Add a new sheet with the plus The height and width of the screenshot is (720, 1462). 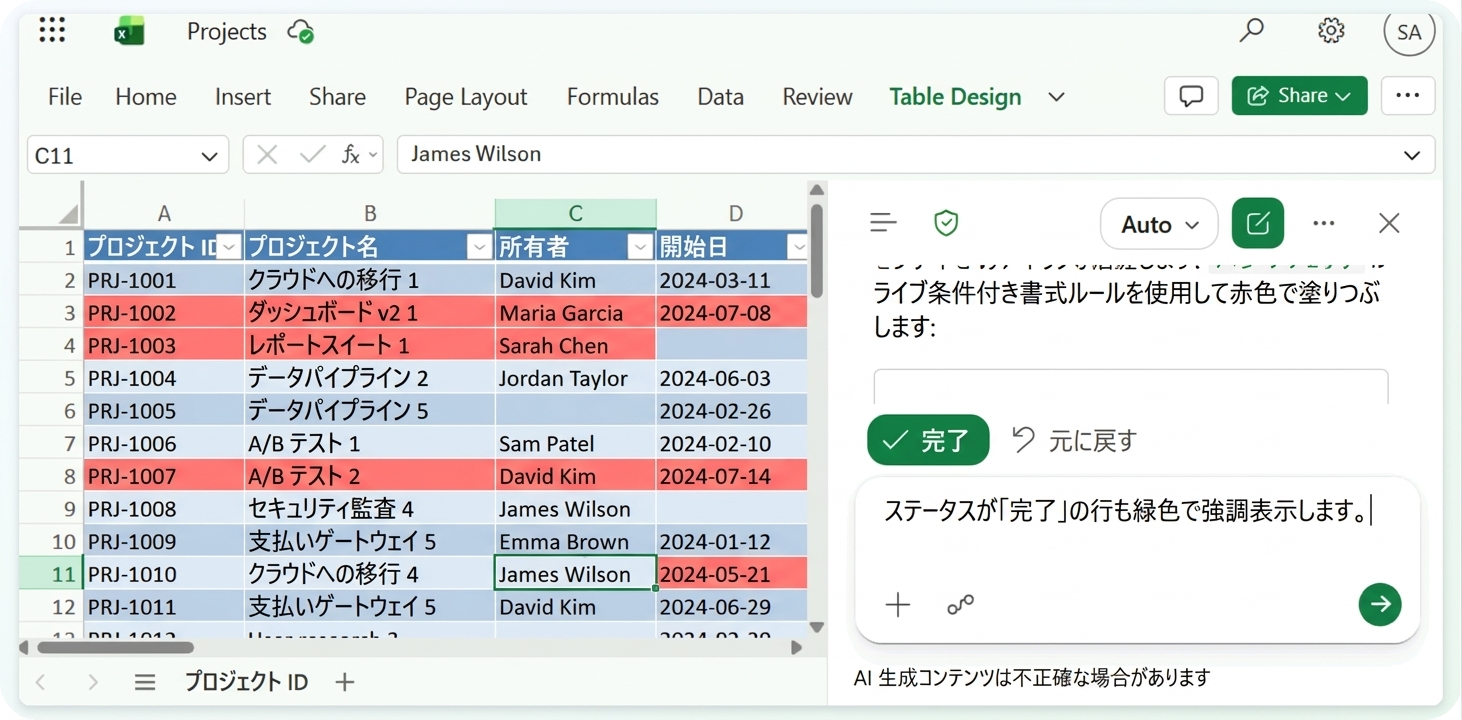pos(345,682)
